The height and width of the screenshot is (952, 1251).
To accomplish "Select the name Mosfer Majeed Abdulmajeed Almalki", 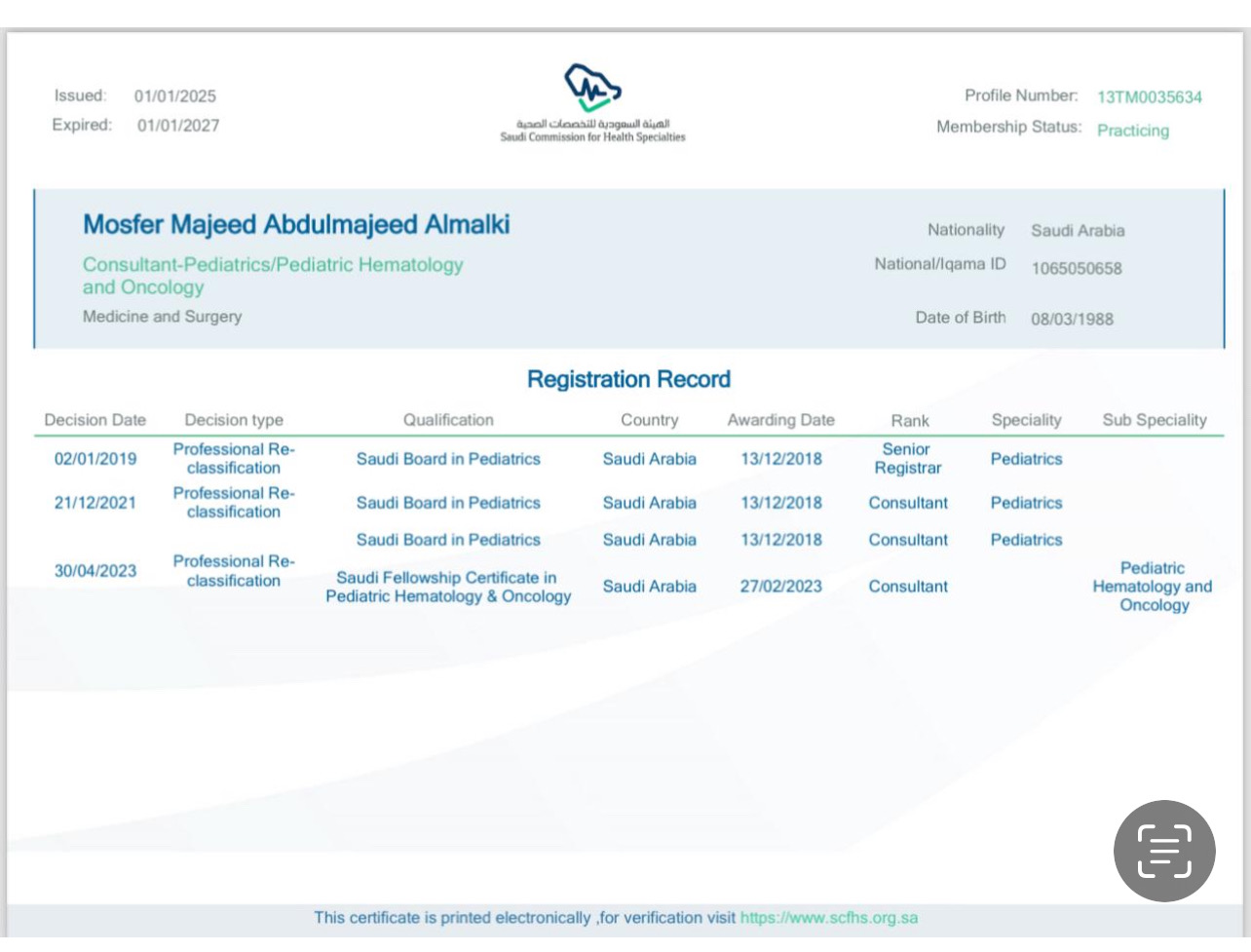I will (296, 225).
